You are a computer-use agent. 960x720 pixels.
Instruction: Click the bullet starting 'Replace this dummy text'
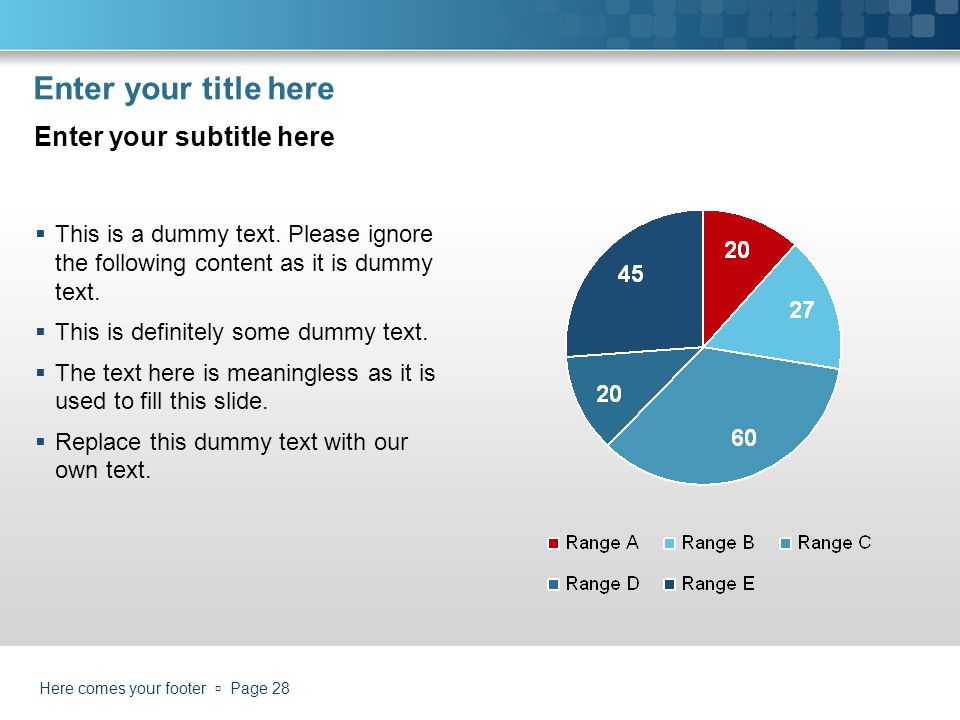point(231,456)
